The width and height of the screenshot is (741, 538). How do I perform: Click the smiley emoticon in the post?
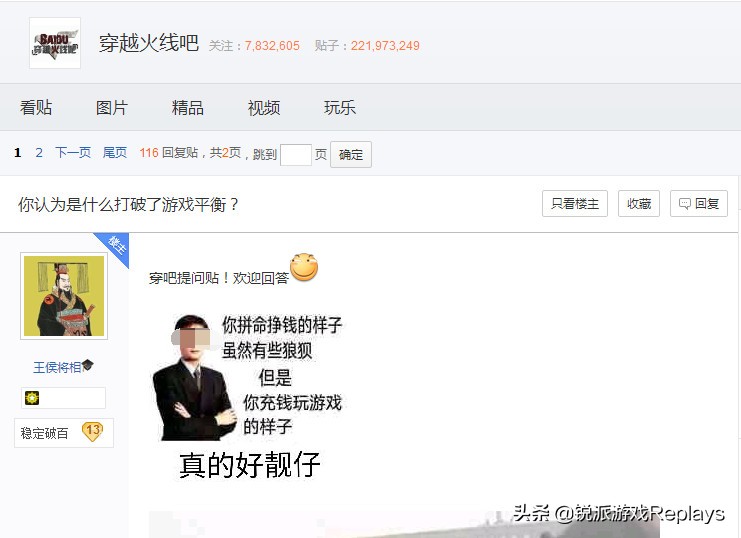tap(304, 267)
